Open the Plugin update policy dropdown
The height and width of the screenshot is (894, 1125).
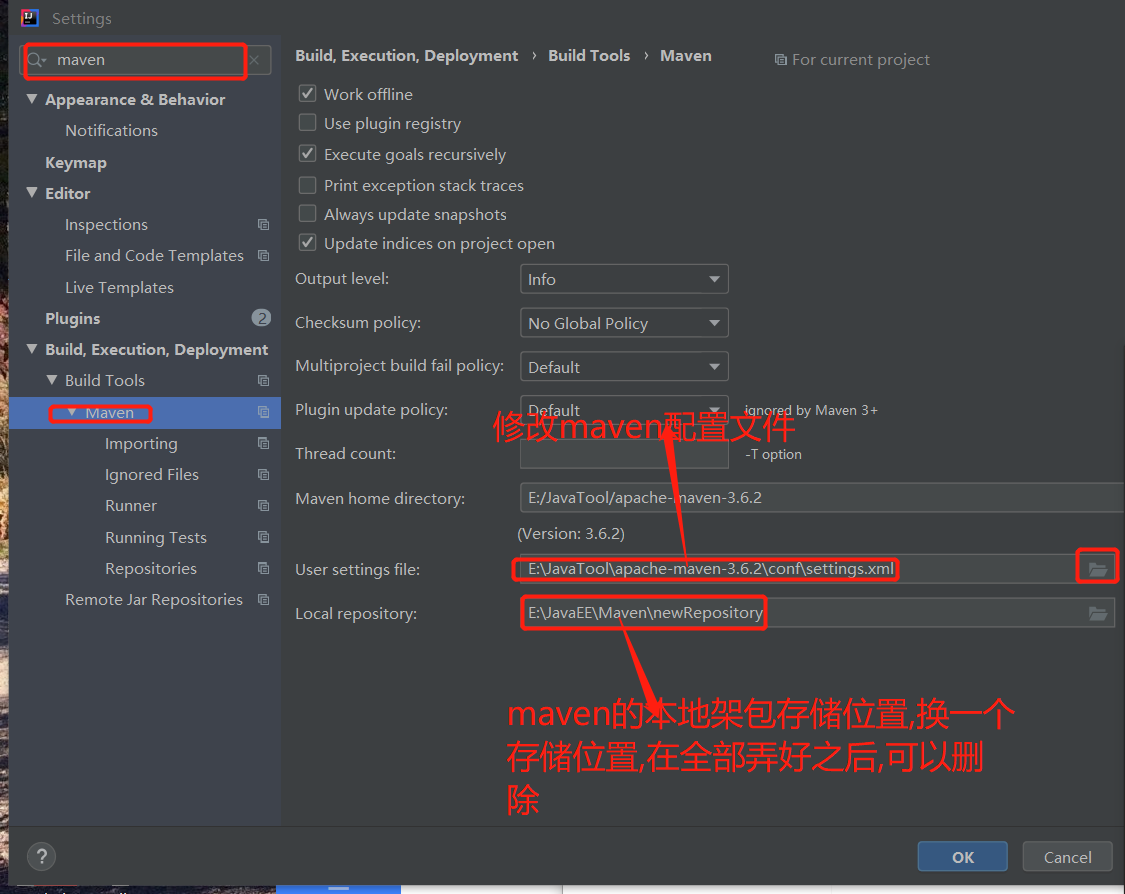[624, 410]
